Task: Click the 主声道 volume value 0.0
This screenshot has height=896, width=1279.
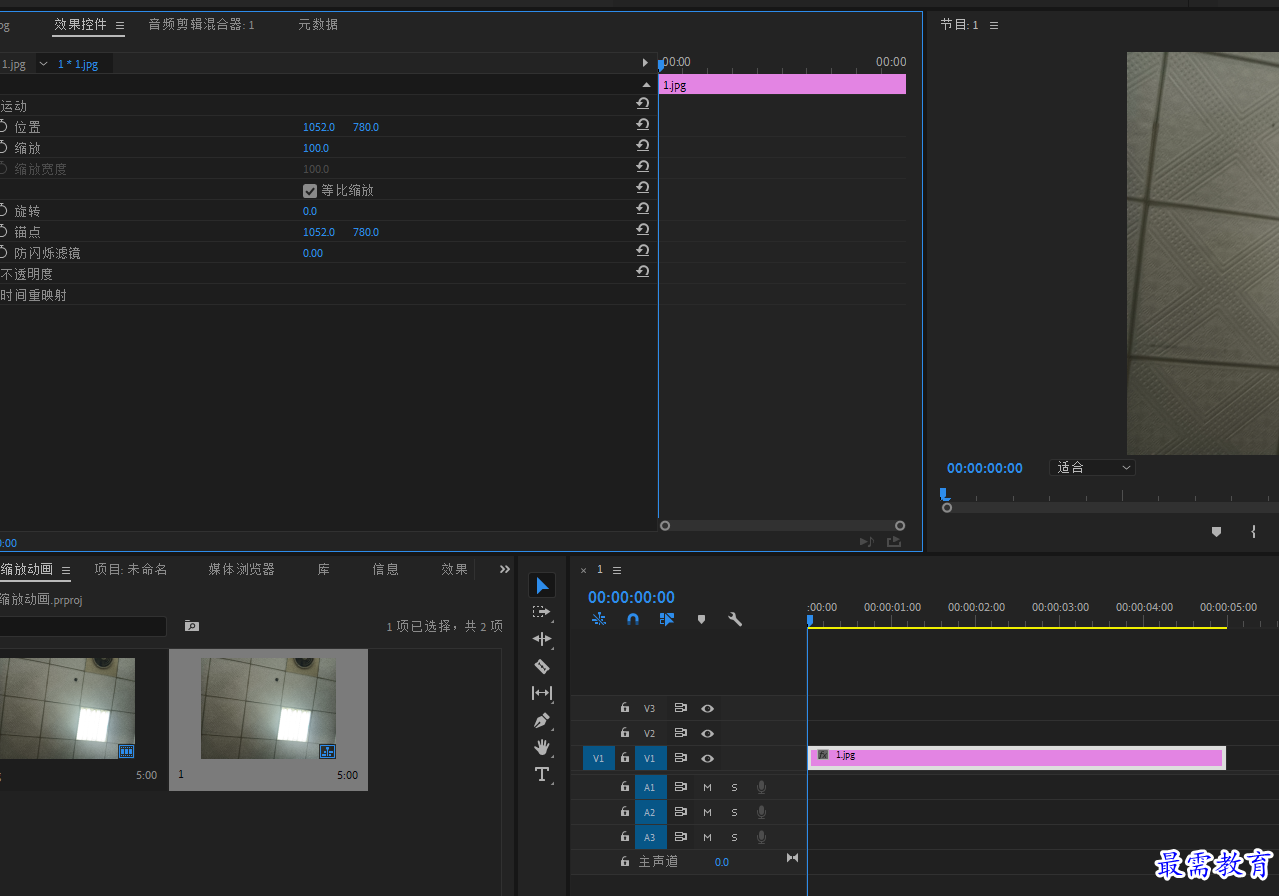Action: click(722, 862)
